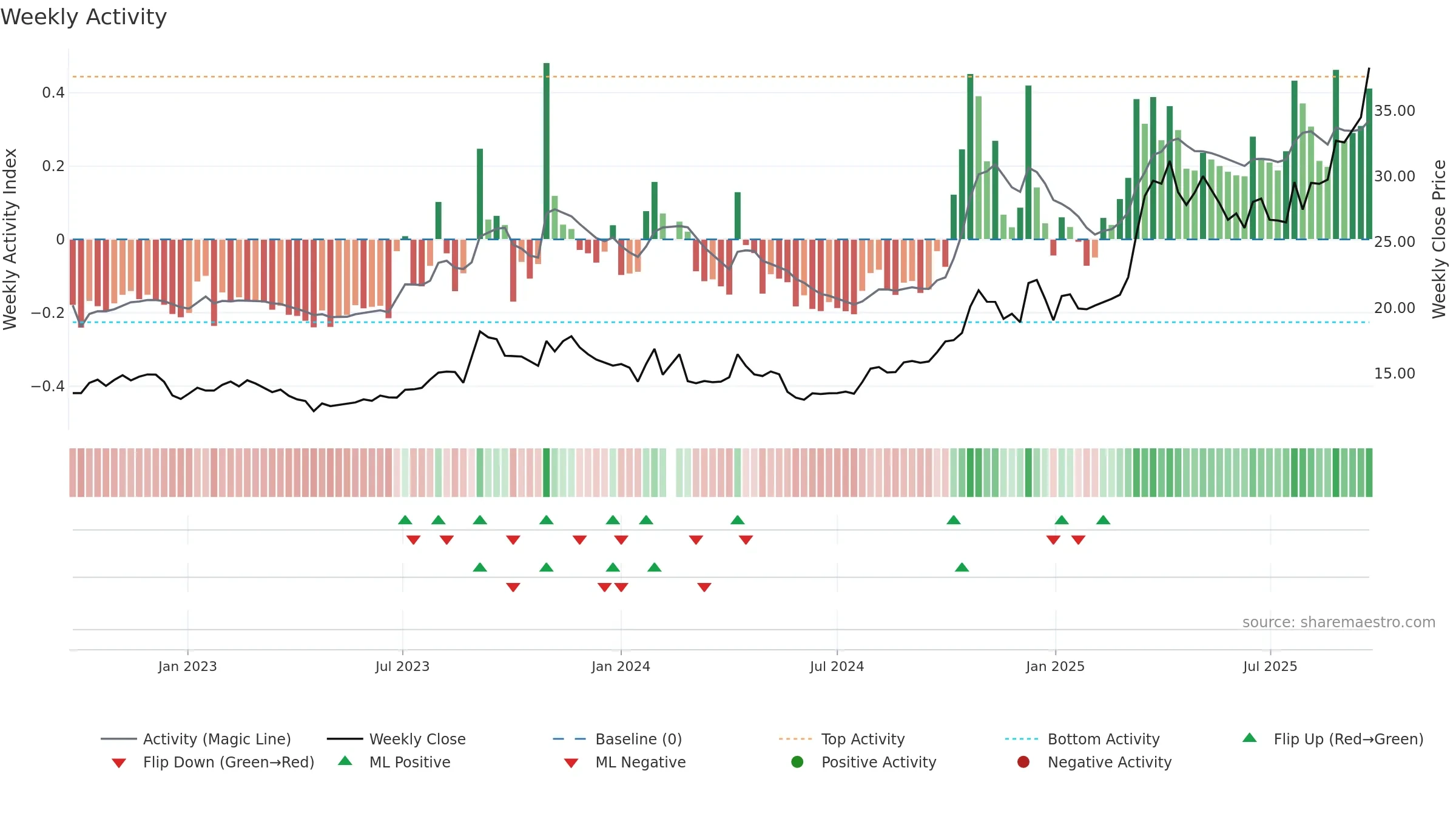Screen dimensions: 1456x819
Task: Toggle the Activity (Magic Line) legend entry
Action: (x=196, y=739)
